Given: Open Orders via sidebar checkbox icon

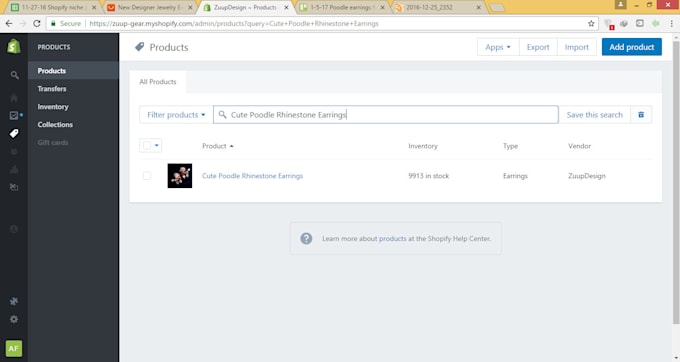Looking at the screenshot, I should point(14,115).
